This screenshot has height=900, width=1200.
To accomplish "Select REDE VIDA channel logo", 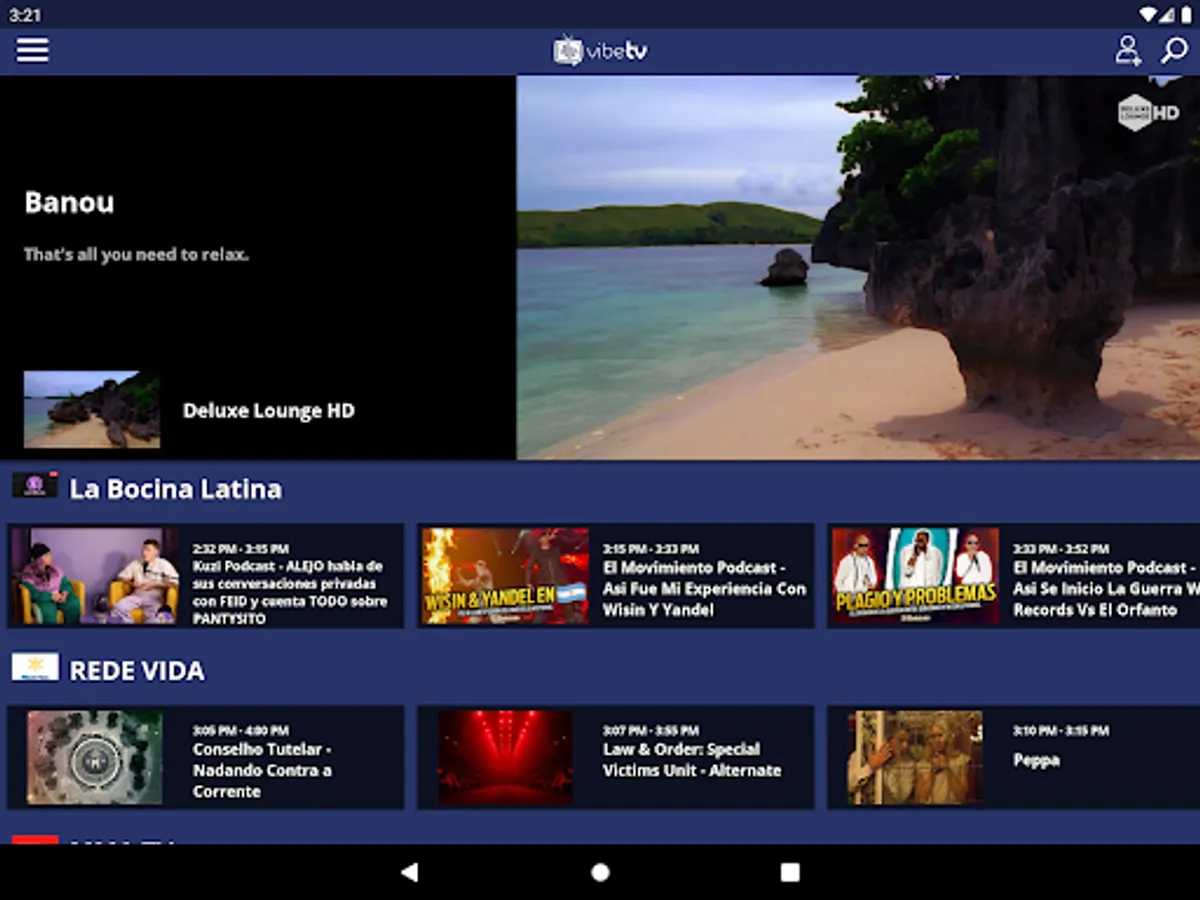I will (35, 667).
